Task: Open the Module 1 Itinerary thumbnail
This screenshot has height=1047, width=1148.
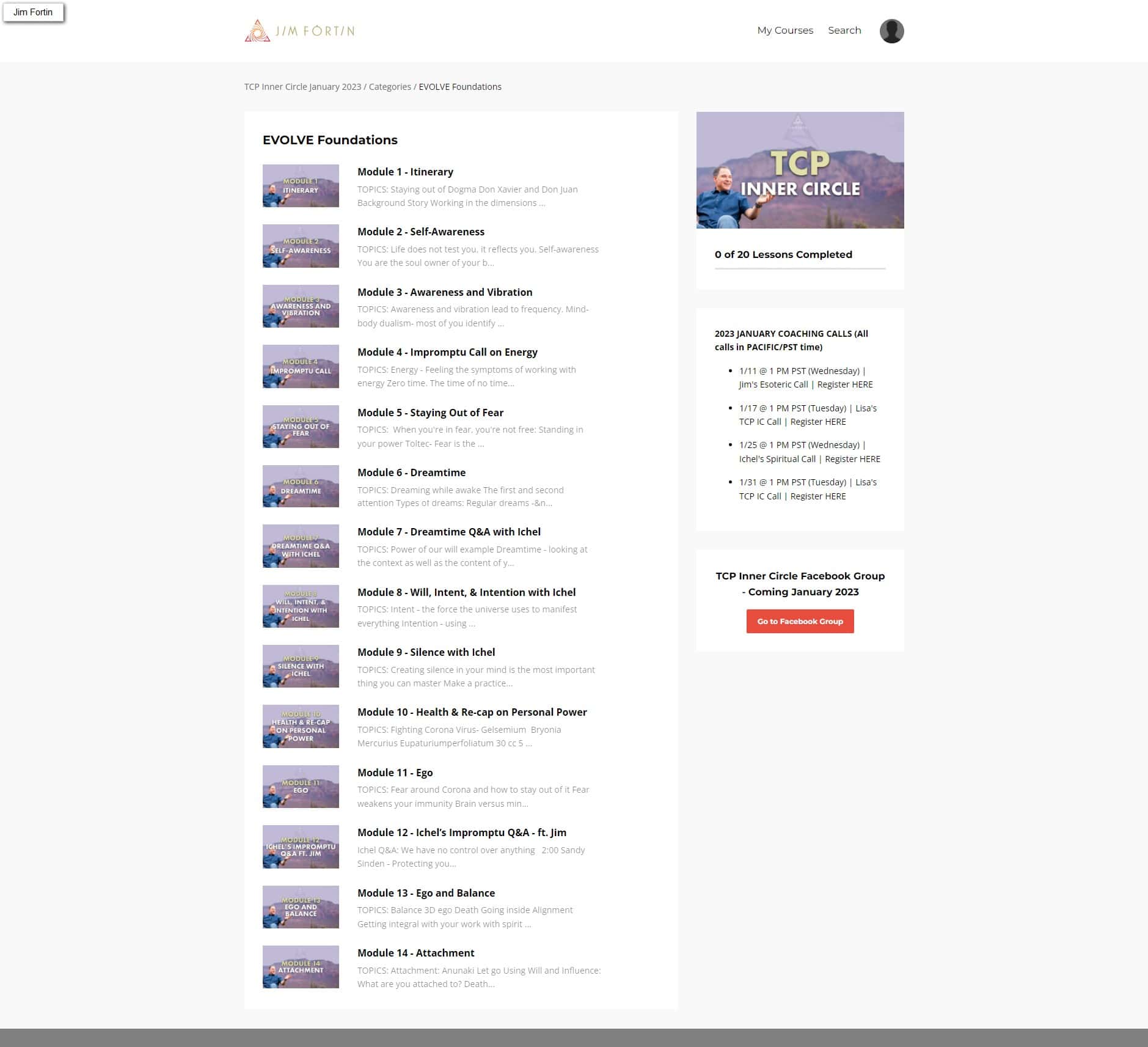Action: pos(301,186)
